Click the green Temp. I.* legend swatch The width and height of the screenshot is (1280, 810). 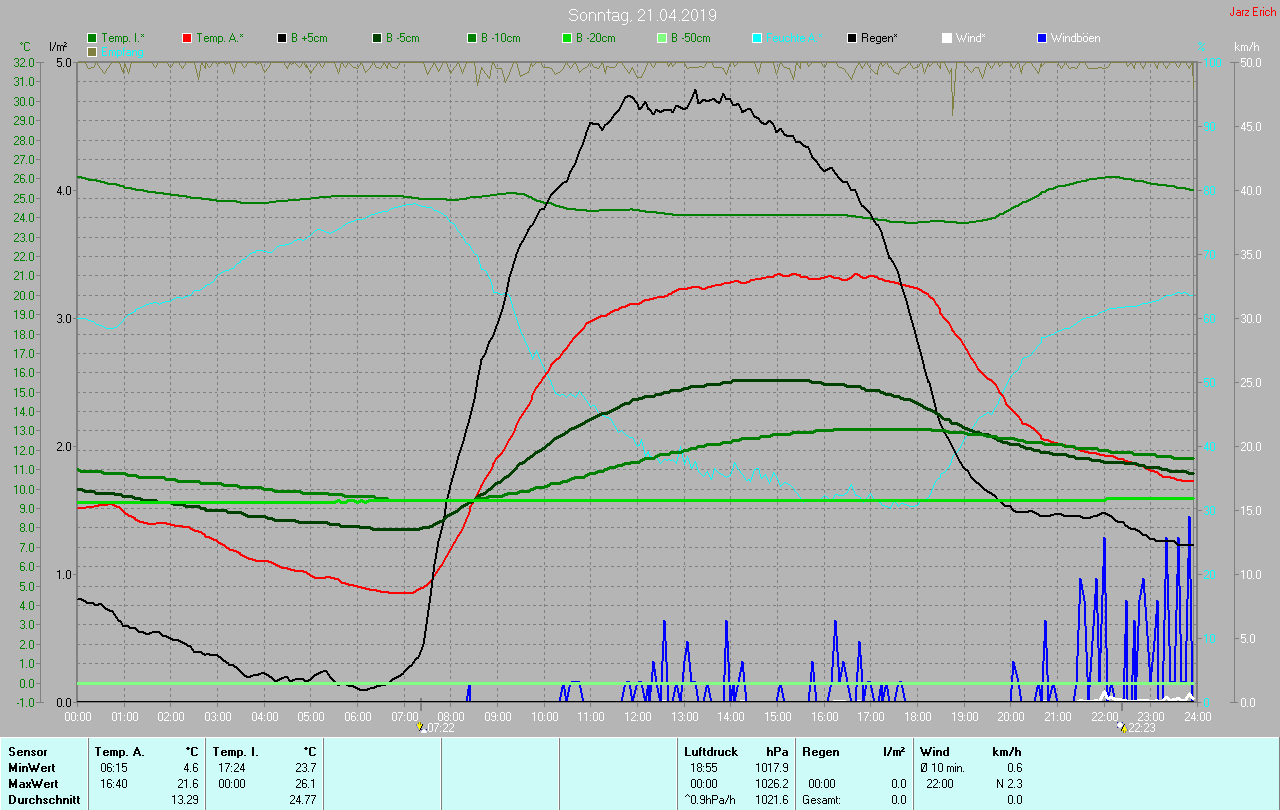pyautogui.click(x=92, y=38)
